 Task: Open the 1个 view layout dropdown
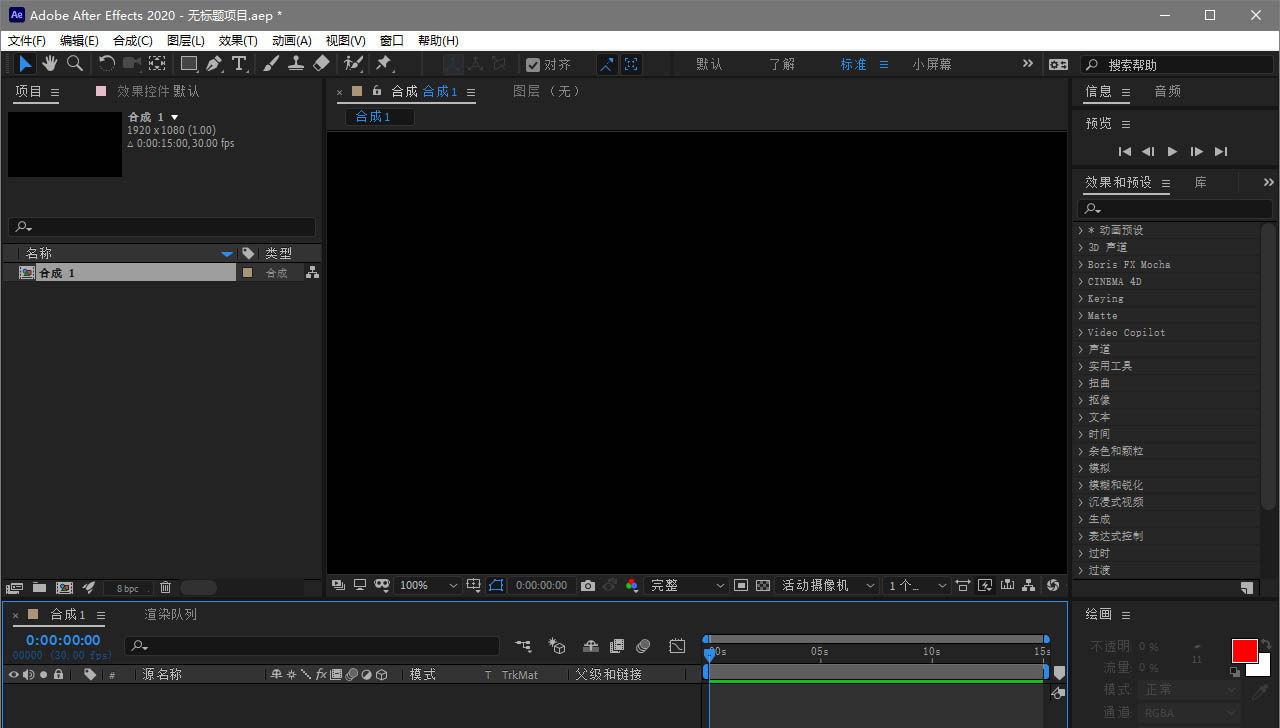pos(916,585)
